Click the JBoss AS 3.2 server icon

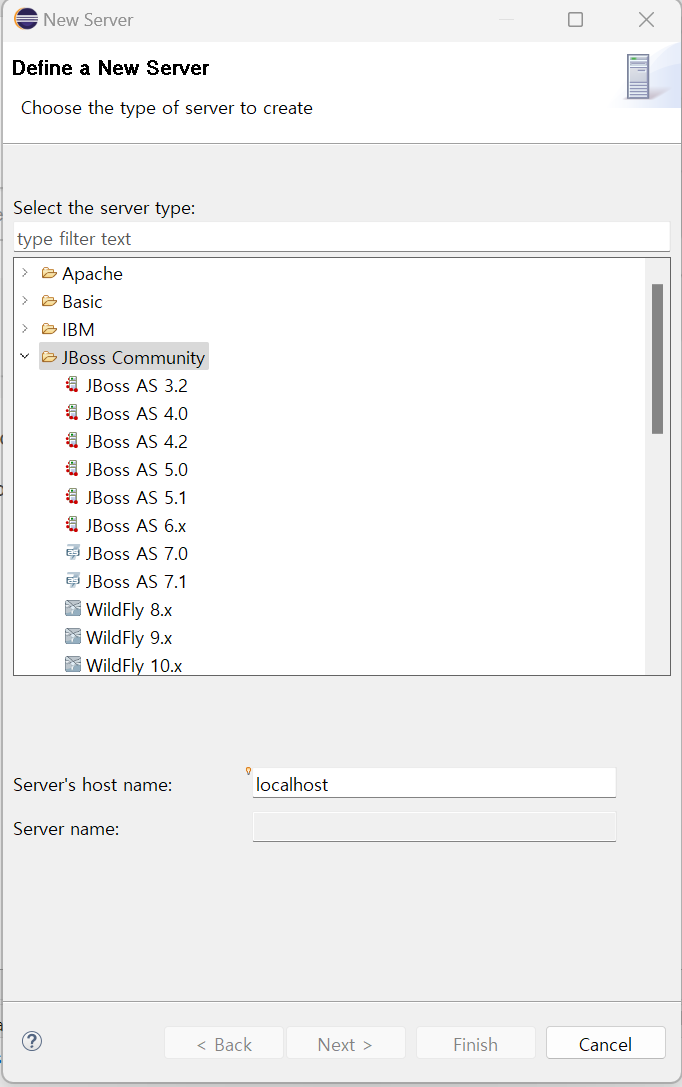[72, 385]
